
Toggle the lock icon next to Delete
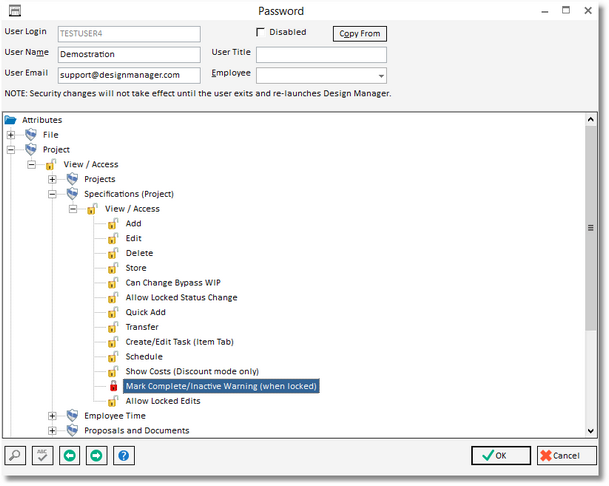(x=113, y=253)
